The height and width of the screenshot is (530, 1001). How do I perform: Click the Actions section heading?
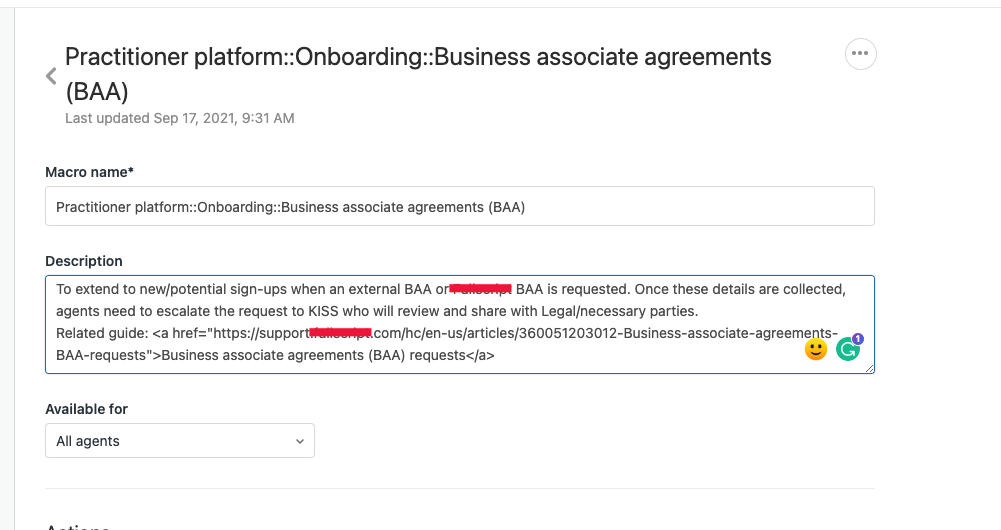coord(78,525)
